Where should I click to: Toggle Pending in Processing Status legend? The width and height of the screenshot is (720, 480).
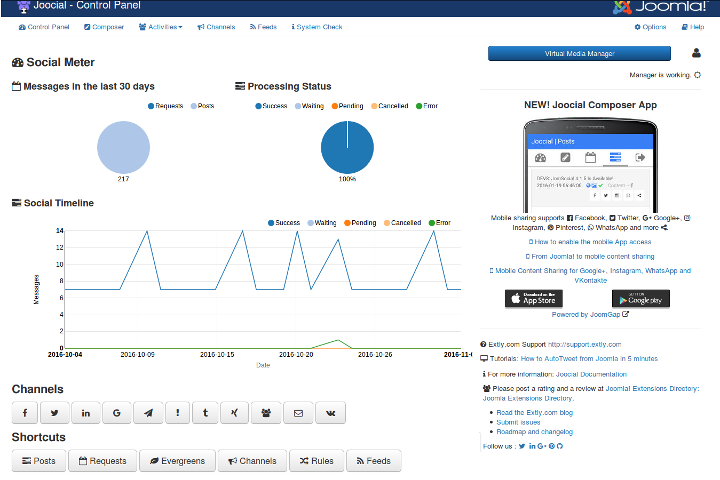(x=348, y=106)
